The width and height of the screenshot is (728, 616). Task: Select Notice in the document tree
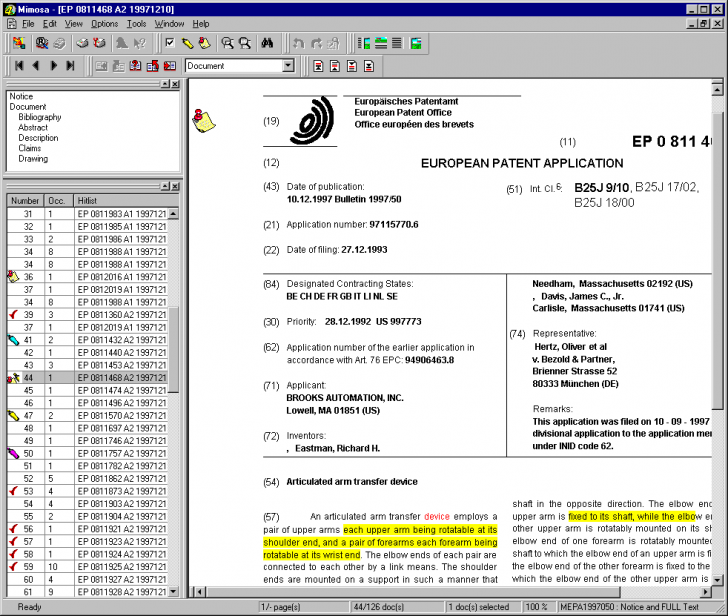point(21,97)
